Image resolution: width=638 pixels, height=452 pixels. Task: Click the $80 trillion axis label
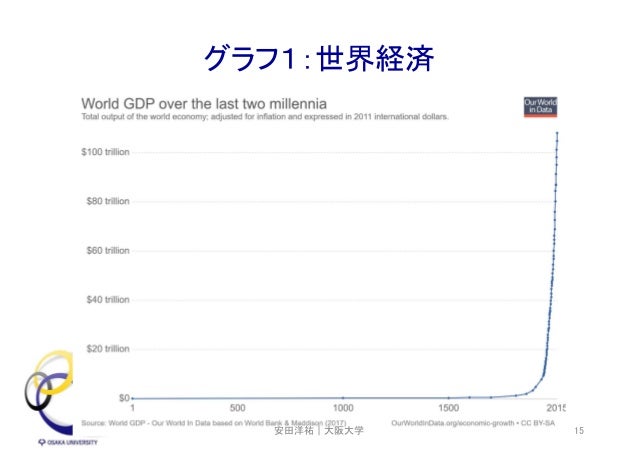tap(108, 201)
